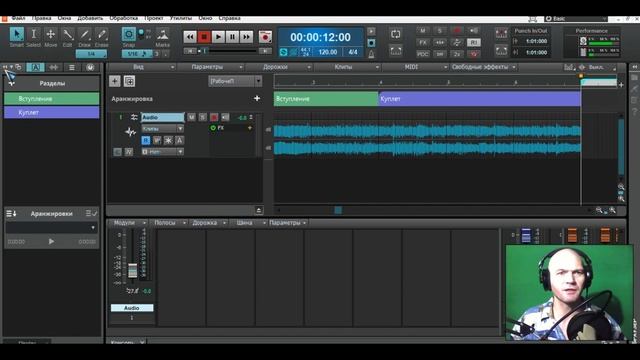The image size is (640, 360).
Task: Arm the Audio track for recording
Action: (x=214, y=118)
